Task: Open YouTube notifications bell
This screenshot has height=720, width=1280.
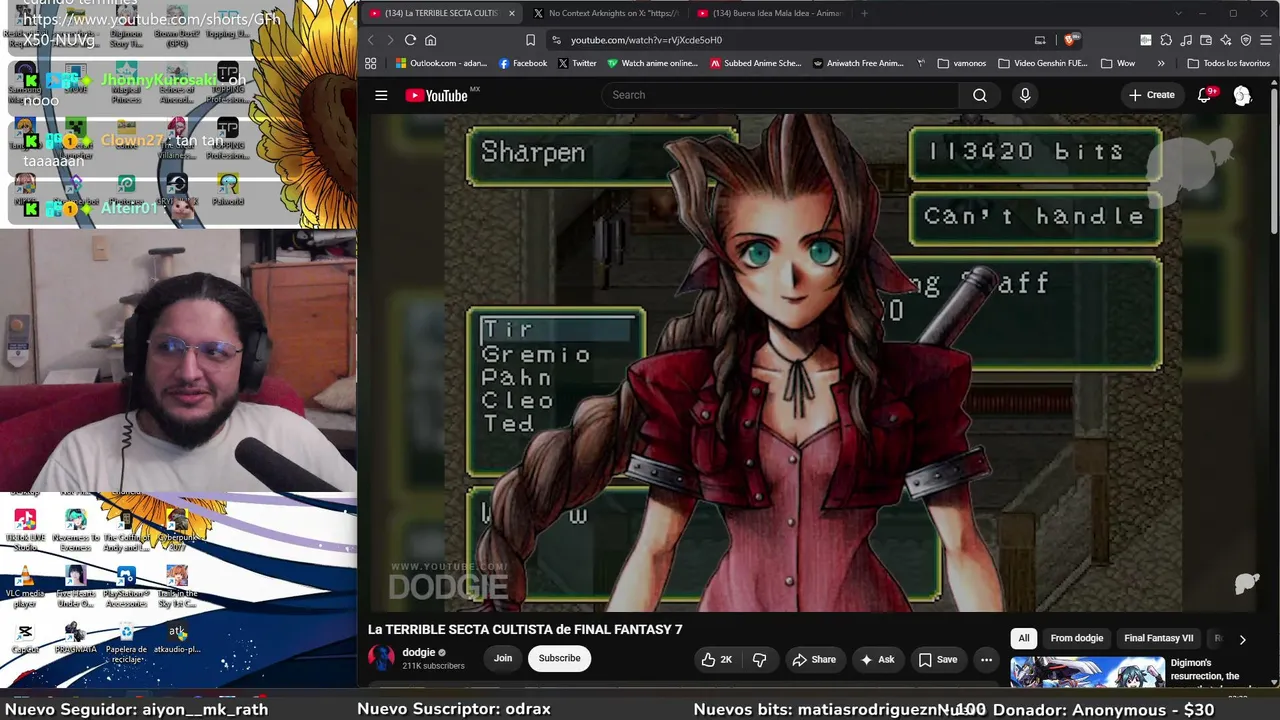Action: (x=1205, y=95)
